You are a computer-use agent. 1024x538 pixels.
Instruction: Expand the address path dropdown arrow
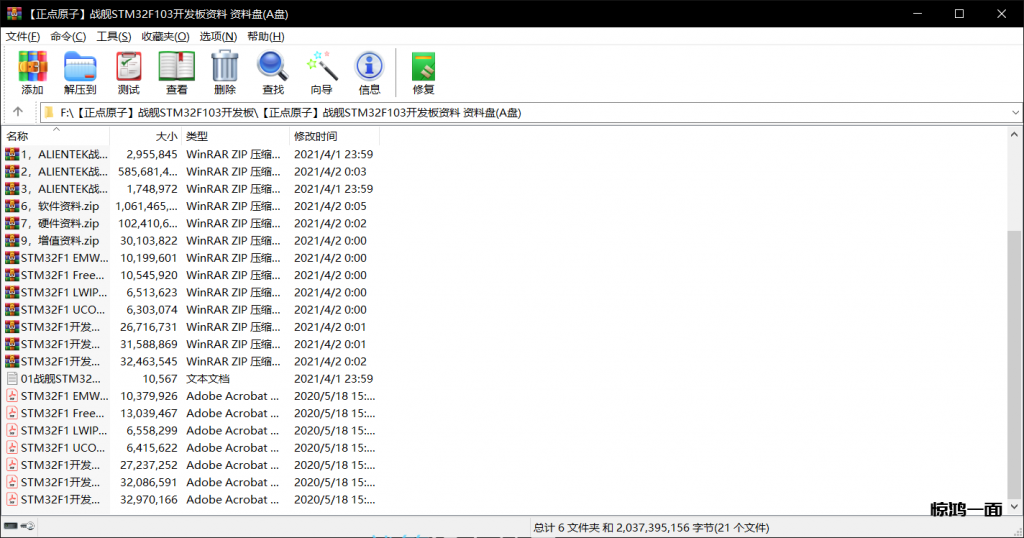(1013, 112)
